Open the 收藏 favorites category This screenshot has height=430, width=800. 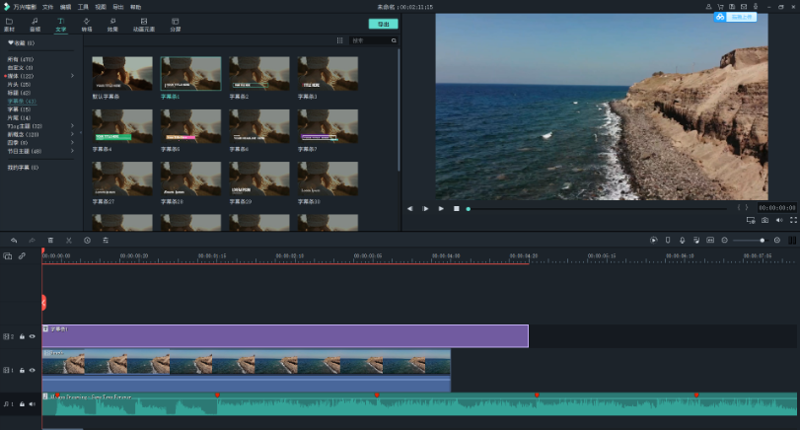(x=21, y=43)
